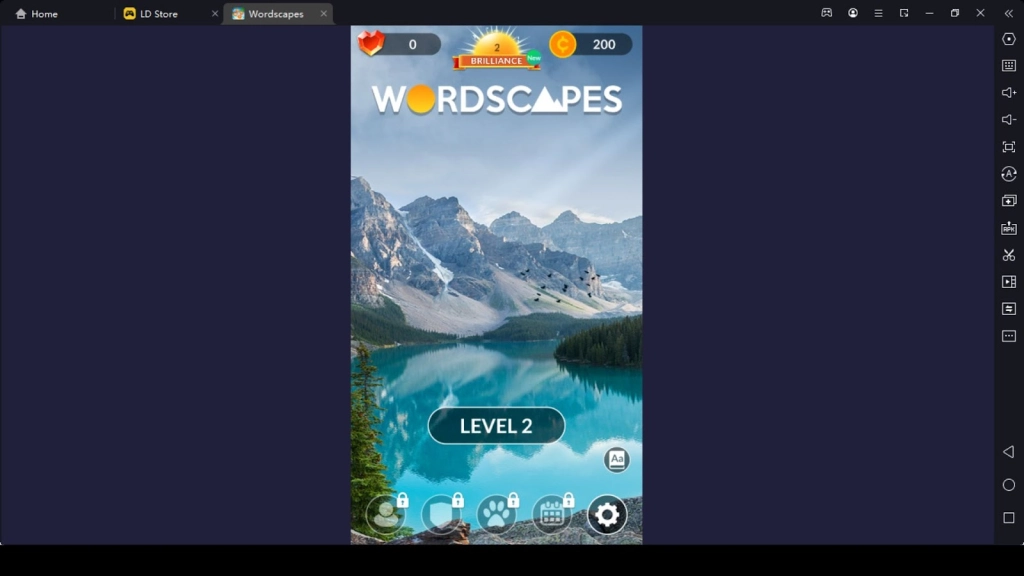
Task: Open the Wordscapes settings gear
Action: (607, 515)
